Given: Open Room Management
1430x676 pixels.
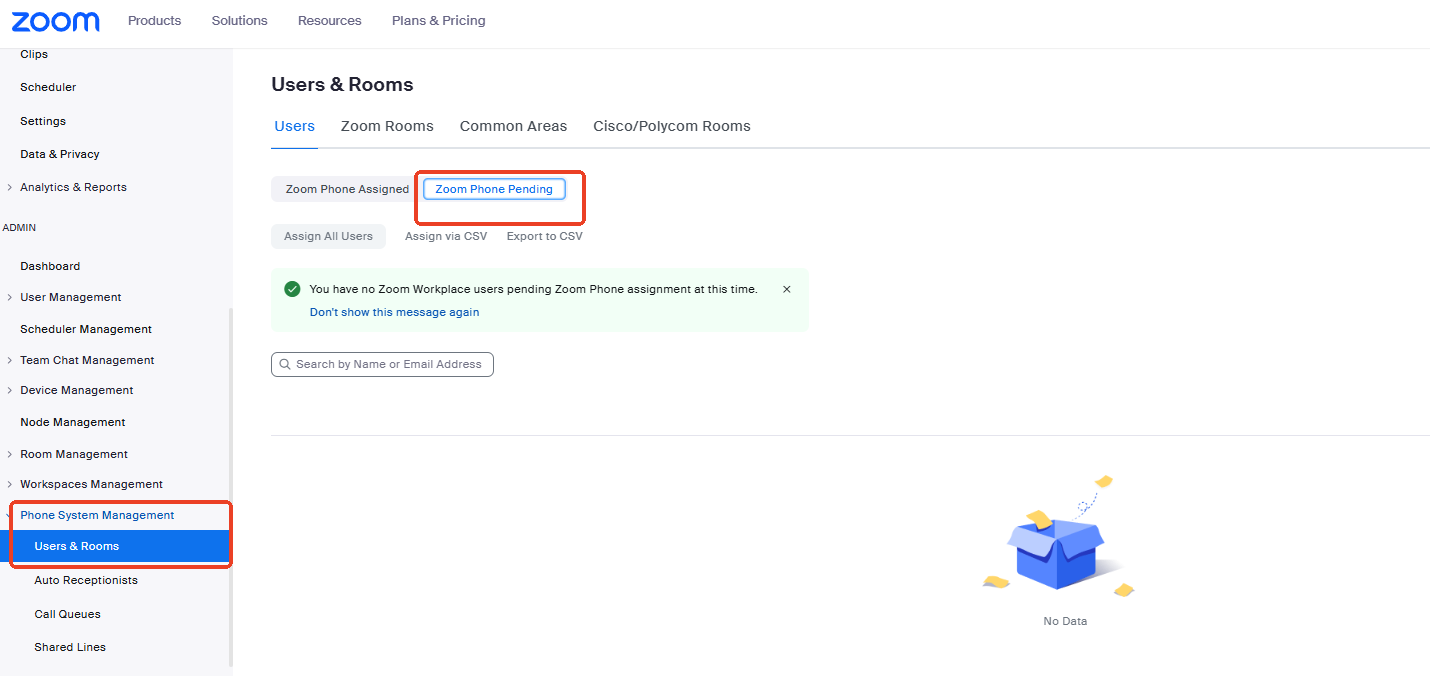Looking at the screenshot, I should (74, 454).
